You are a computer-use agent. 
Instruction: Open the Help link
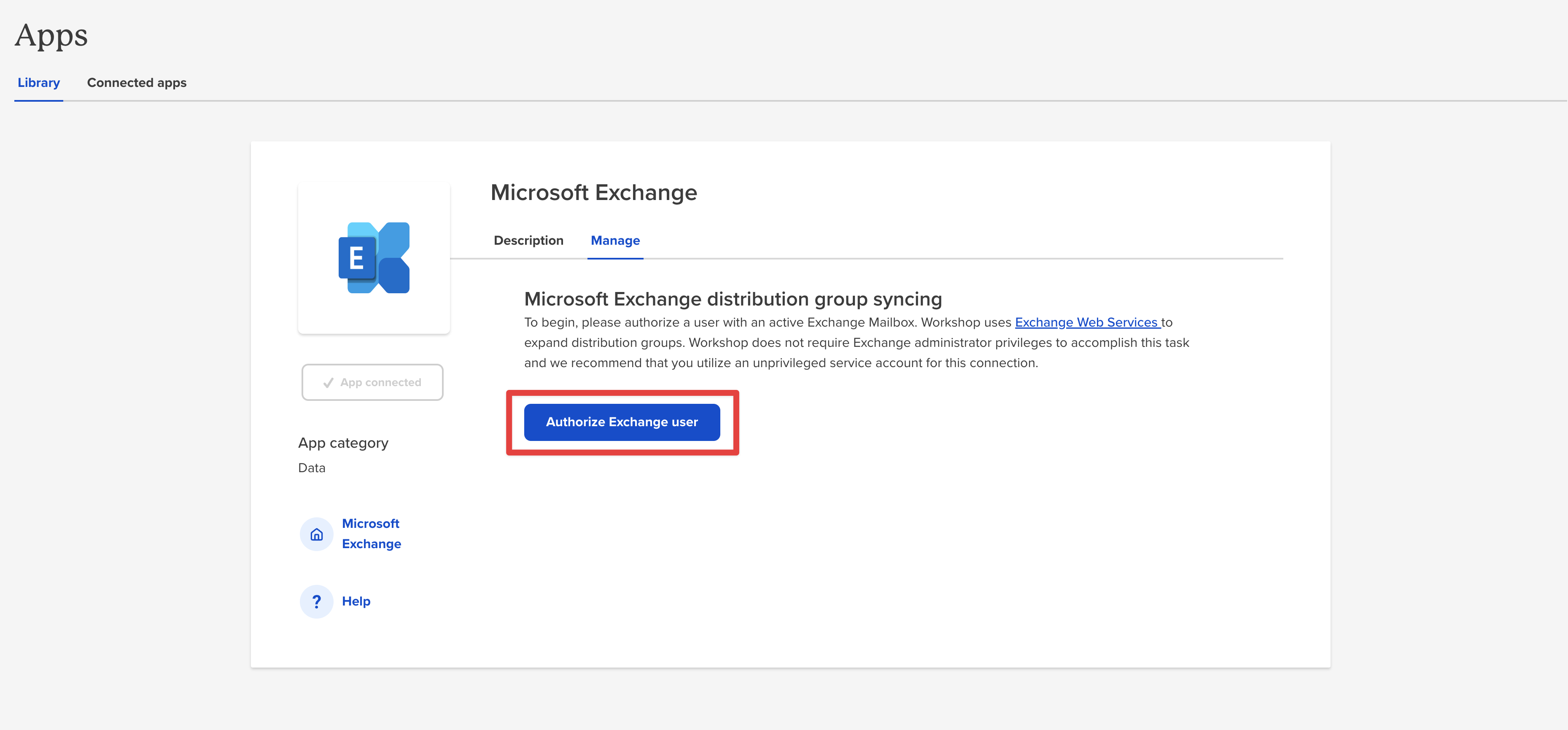click(357, 601)
